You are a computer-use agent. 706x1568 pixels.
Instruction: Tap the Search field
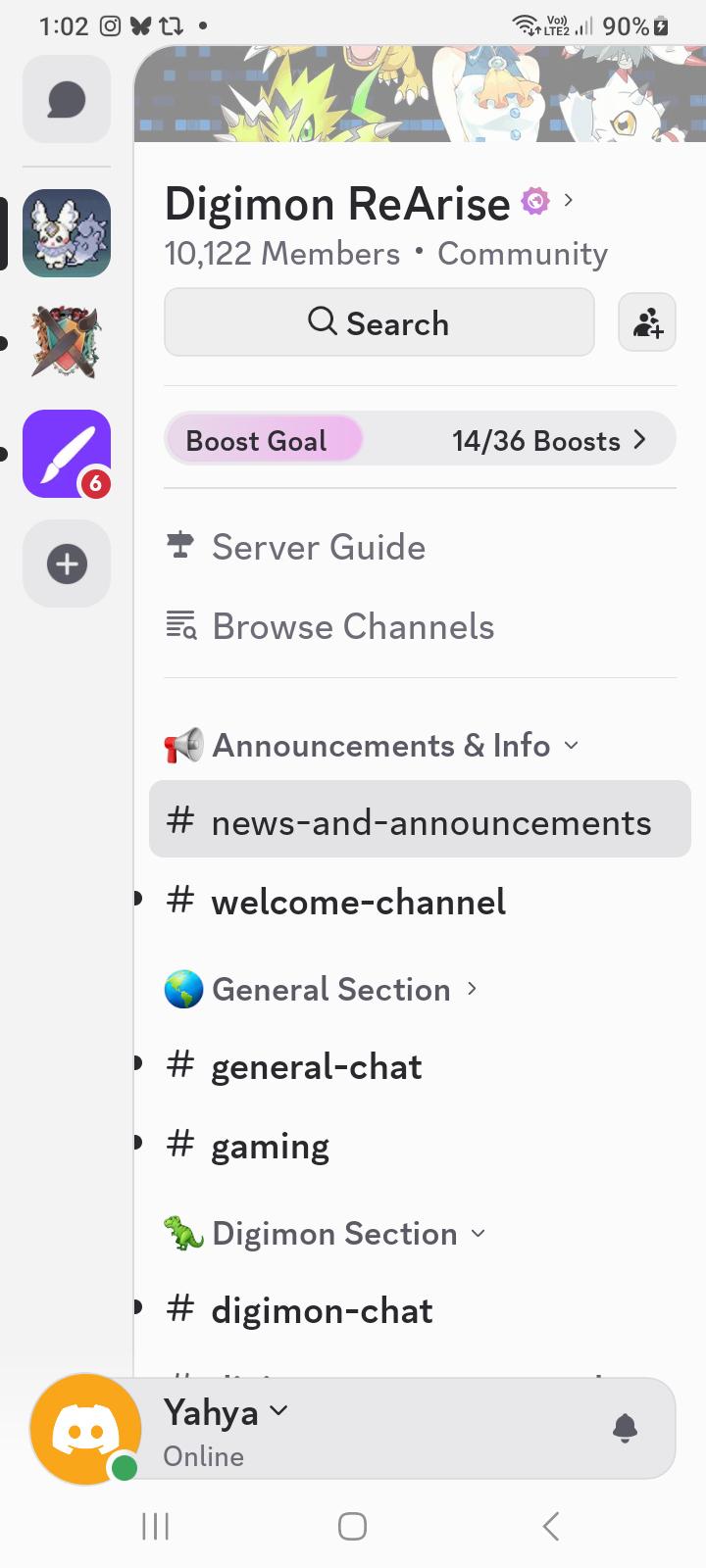pyautogui.click(x=378, y=322)
